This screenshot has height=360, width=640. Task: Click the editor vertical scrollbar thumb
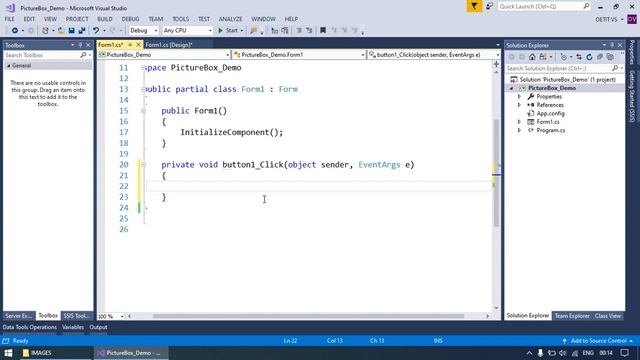496,173
